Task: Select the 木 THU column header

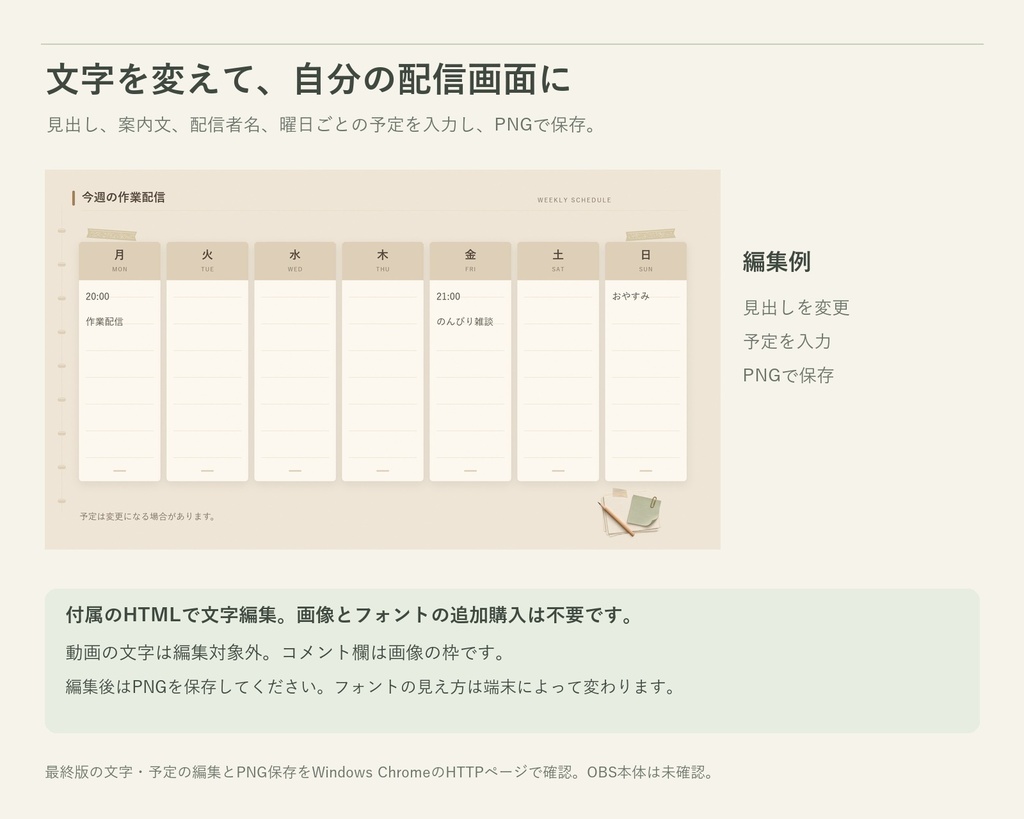Action: tap(383, 261)
